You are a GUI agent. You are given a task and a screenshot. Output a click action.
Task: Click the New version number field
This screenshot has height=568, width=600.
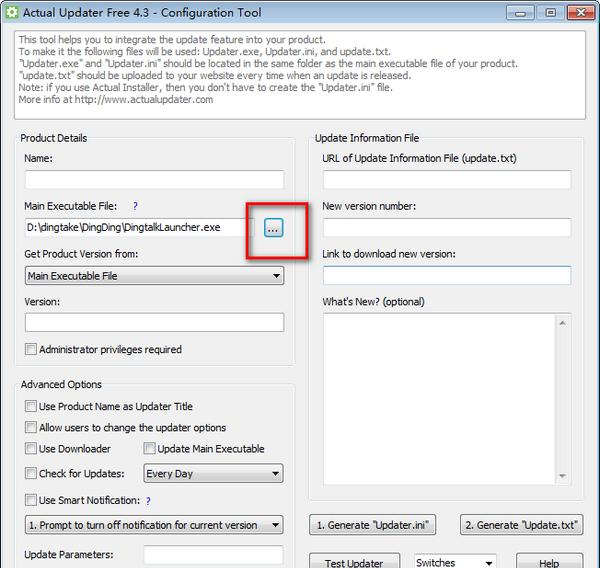pyautogui.click(x=447, y=228)
